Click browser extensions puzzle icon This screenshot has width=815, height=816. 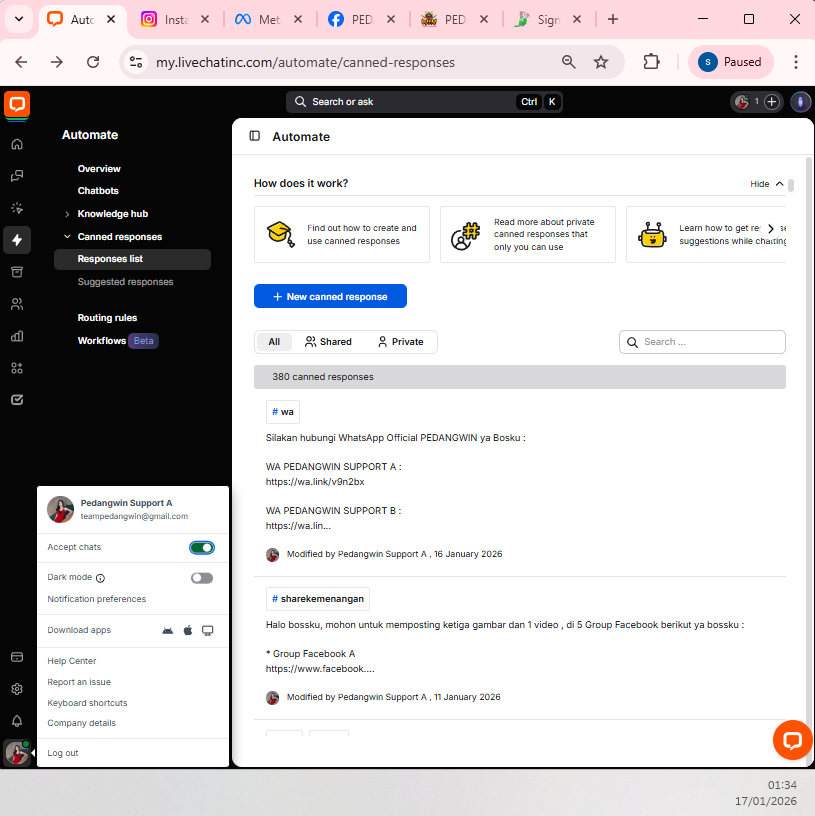click(651, 62)
